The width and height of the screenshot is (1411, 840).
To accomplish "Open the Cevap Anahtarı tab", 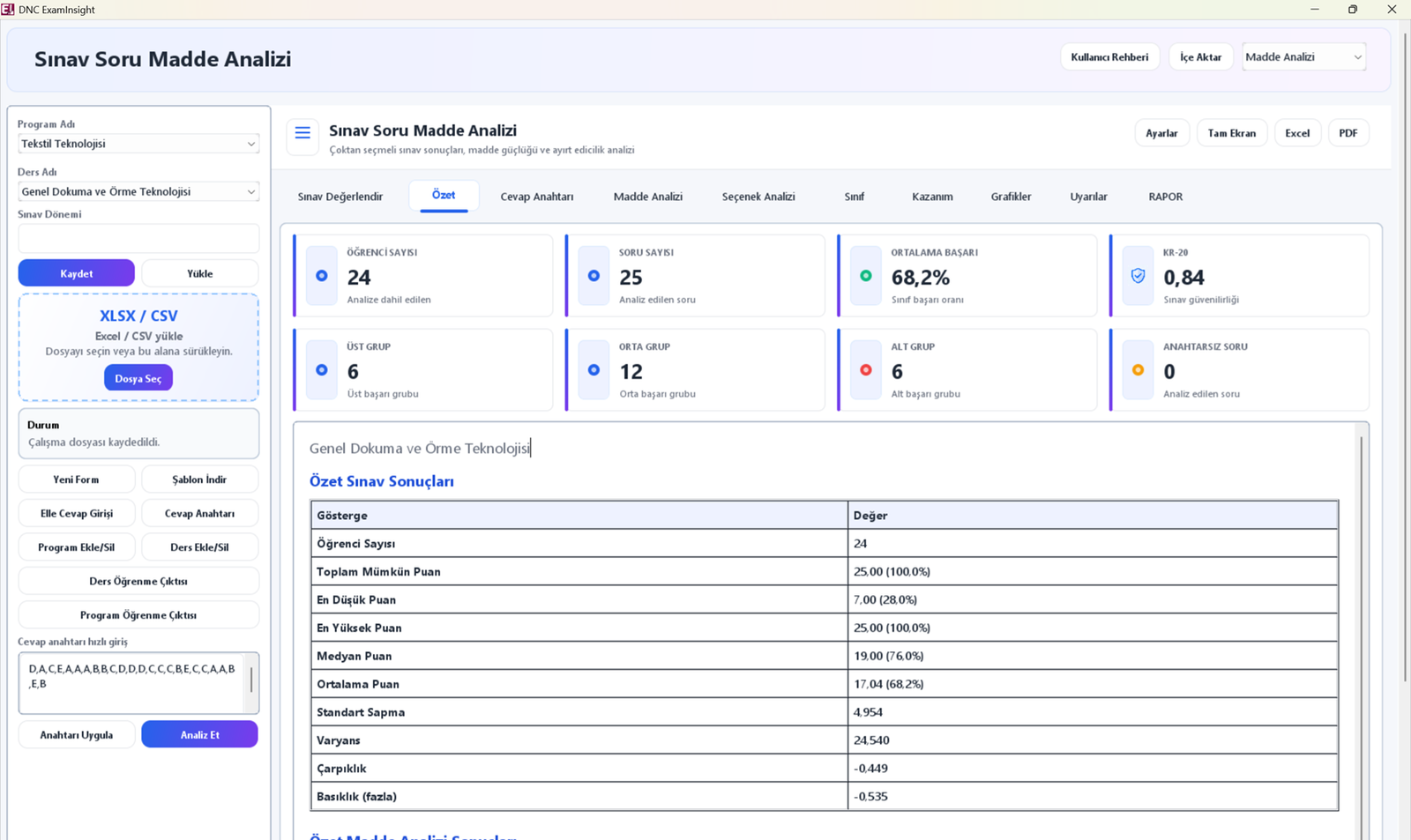I will pyautogui.click(x=537, y=197).
